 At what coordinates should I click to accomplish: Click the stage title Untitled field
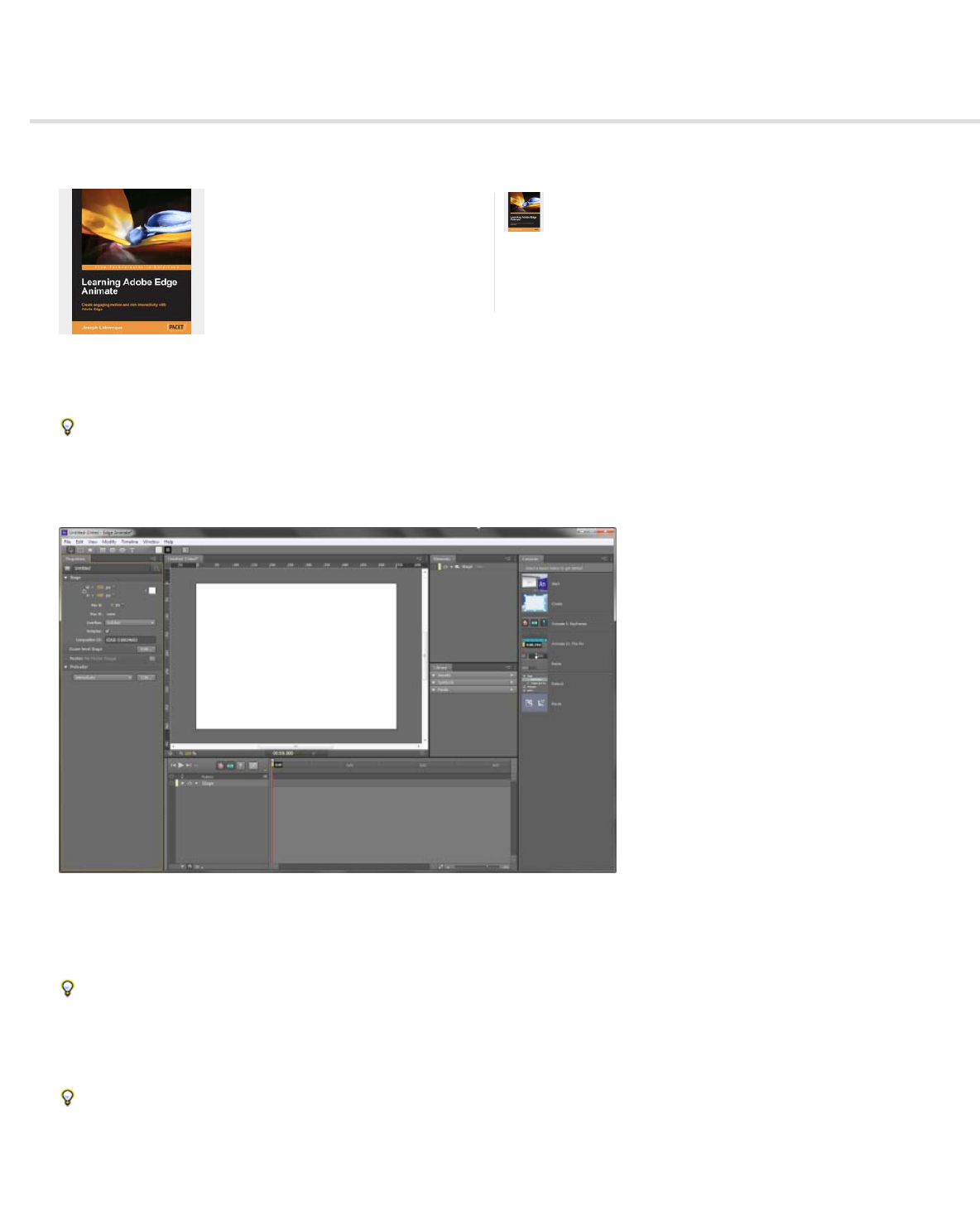[112, 568]
